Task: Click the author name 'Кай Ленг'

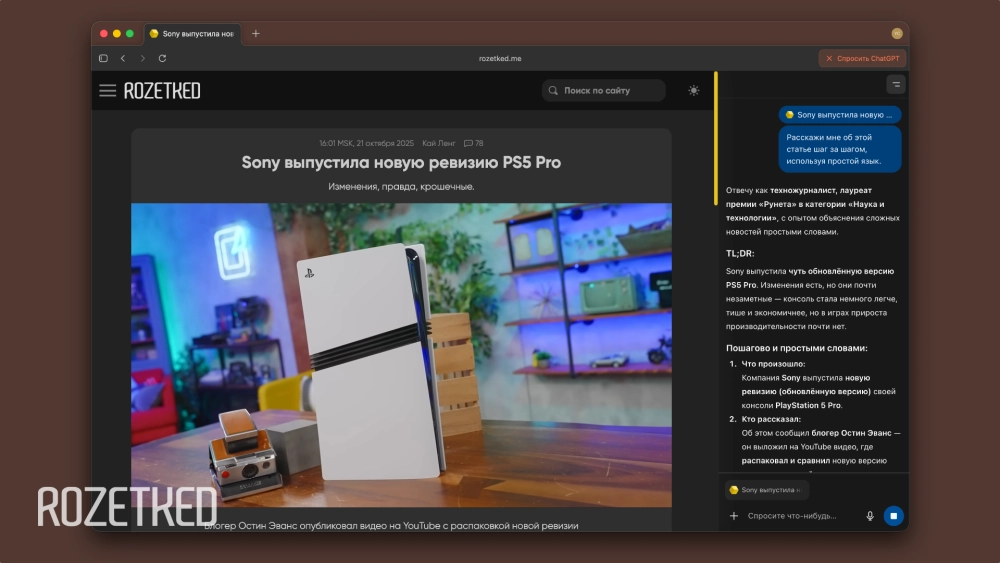Action: pyautogui.click(x=439, y=144)
